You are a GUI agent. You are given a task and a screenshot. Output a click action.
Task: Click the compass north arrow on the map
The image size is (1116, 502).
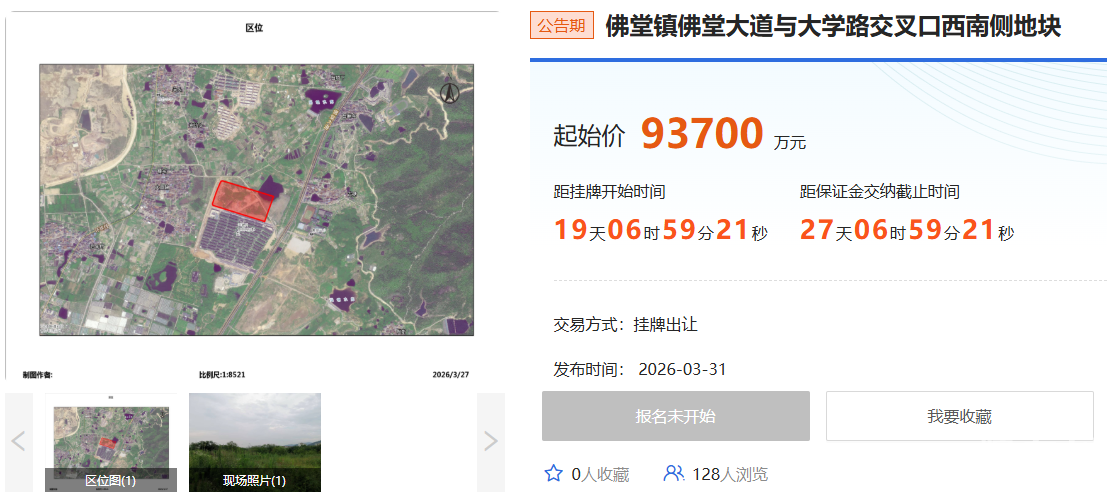point(449,93)
